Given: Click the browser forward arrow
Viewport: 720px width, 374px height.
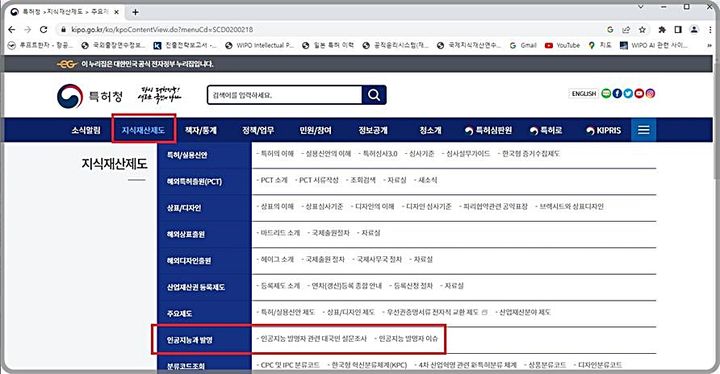Looking at the screenshot, I should [28, 29].
